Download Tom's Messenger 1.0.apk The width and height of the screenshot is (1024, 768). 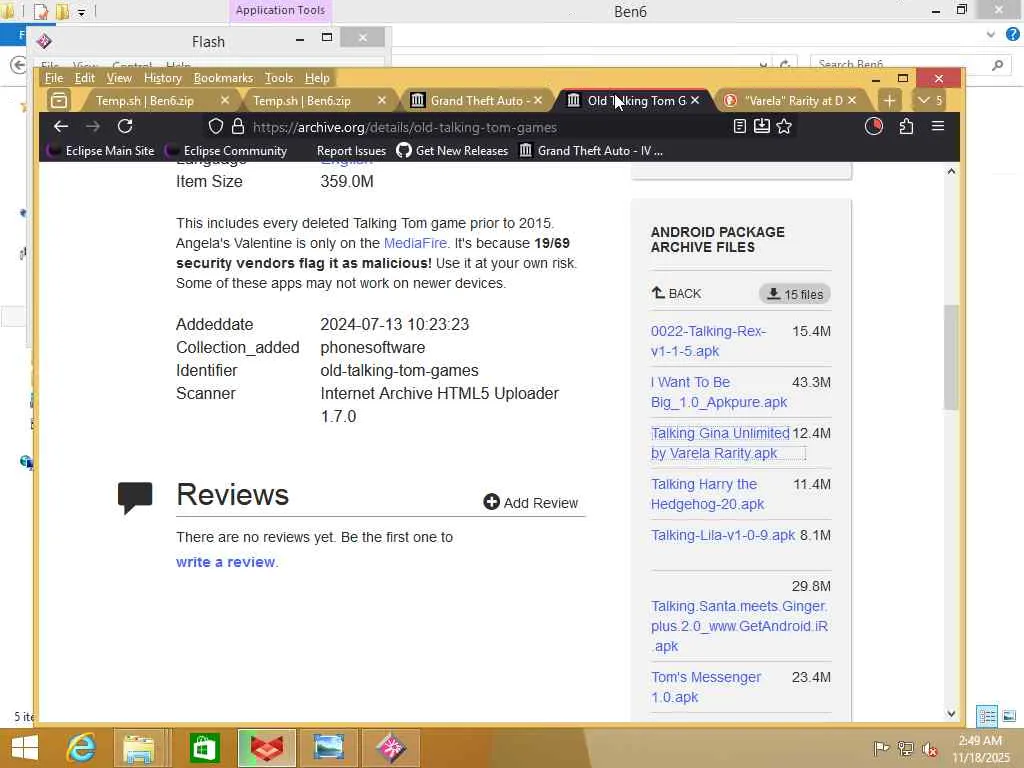pyautogui.click(x=705, y=687)
